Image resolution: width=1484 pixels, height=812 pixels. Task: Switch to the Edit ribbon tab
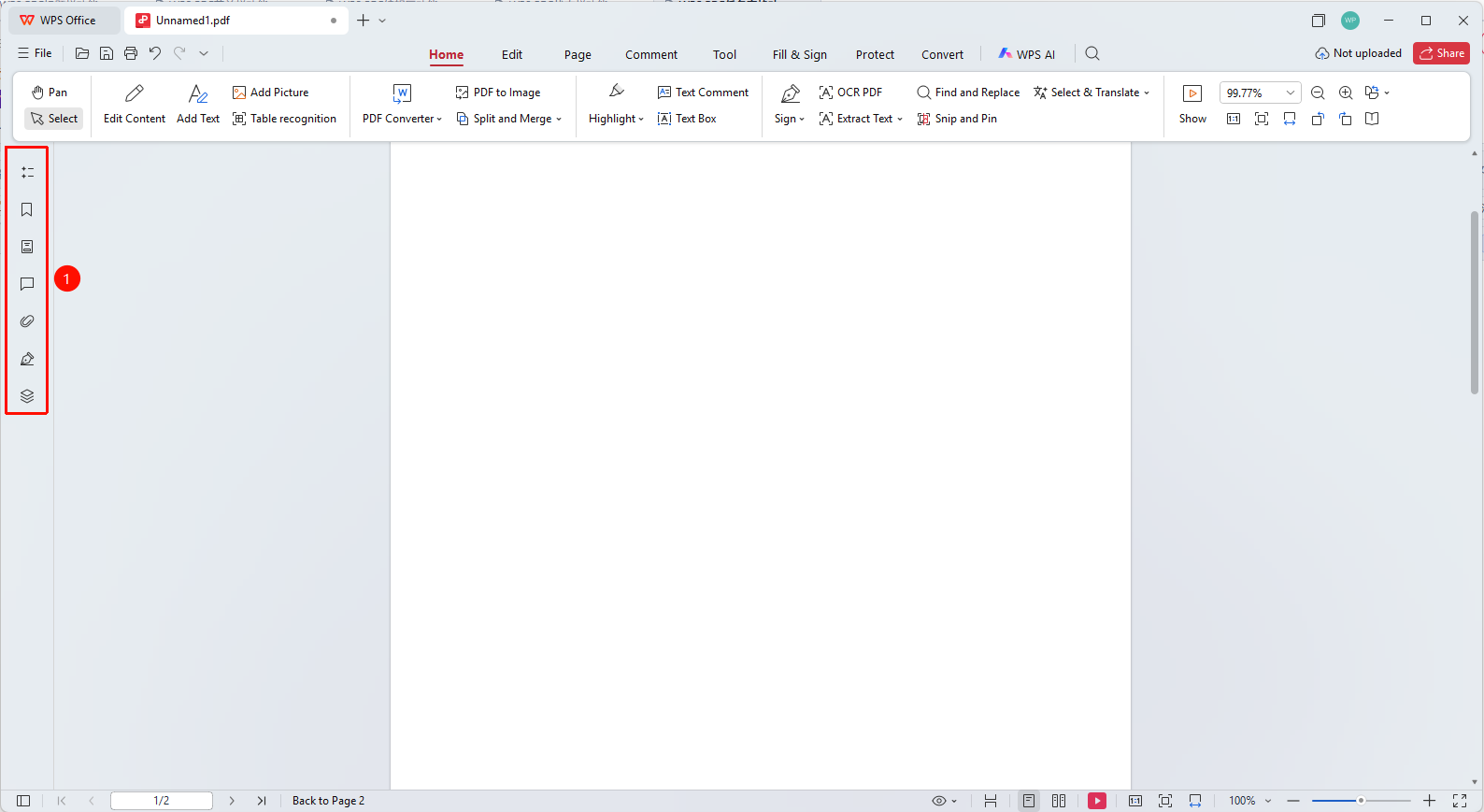(x=512, y=54)
